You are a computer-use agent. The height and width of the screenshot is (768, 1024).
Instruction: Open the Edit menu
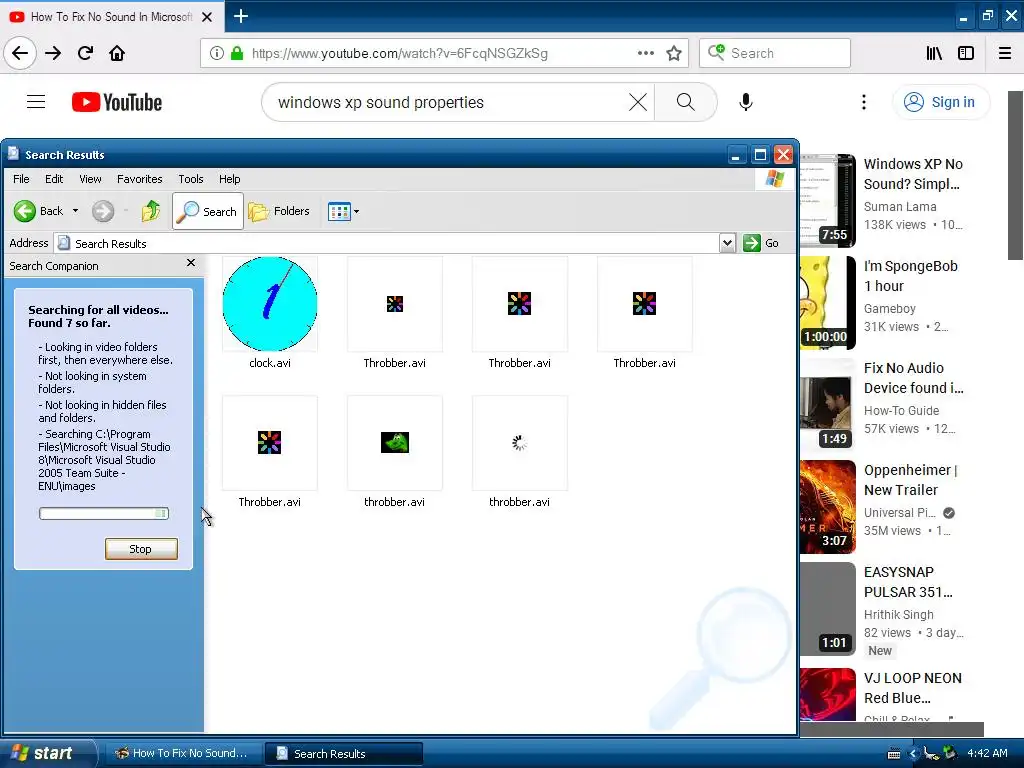click(x=54, y=179)
